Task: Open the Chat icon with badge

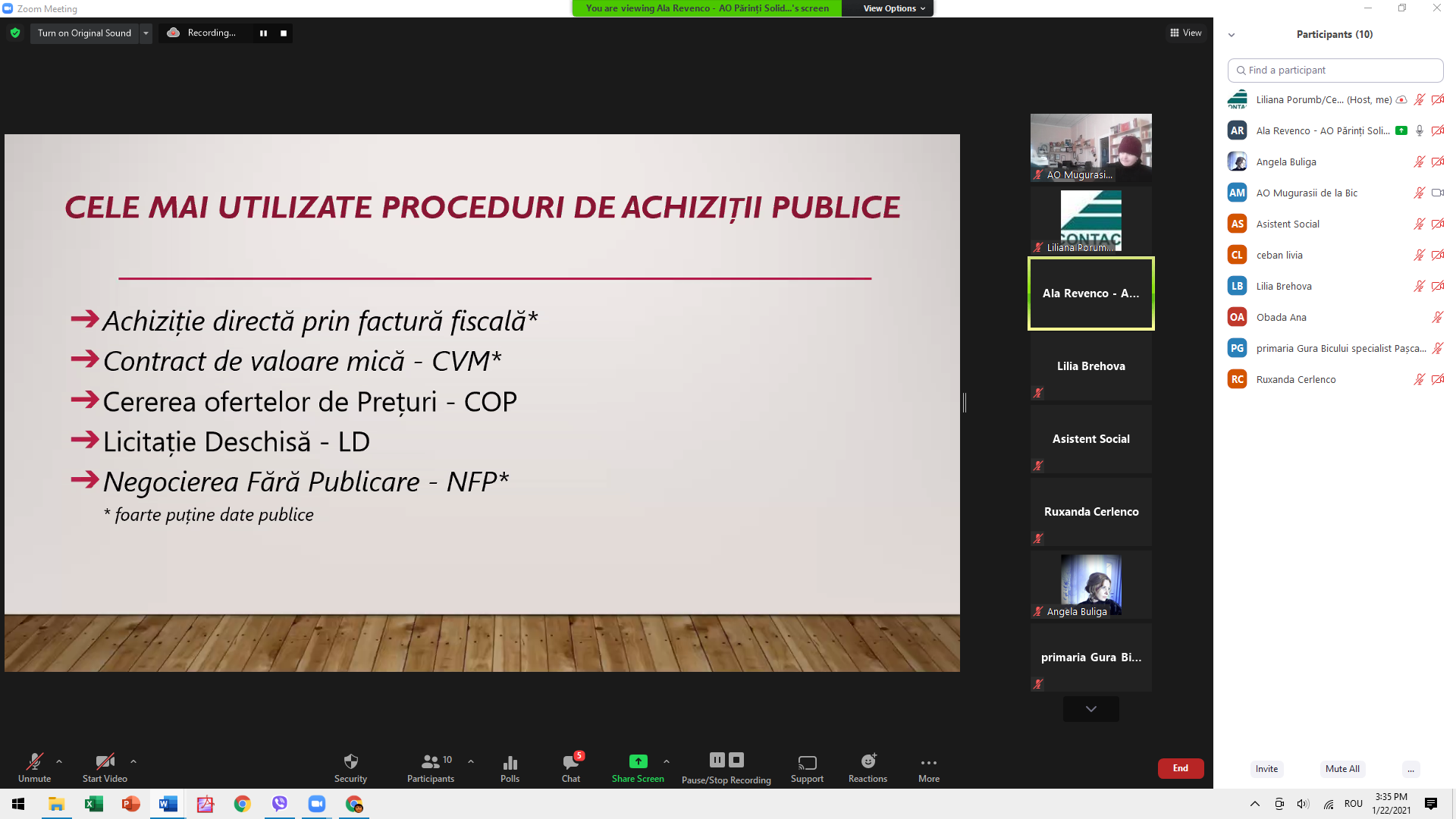Action: click(x=570, y=762)
